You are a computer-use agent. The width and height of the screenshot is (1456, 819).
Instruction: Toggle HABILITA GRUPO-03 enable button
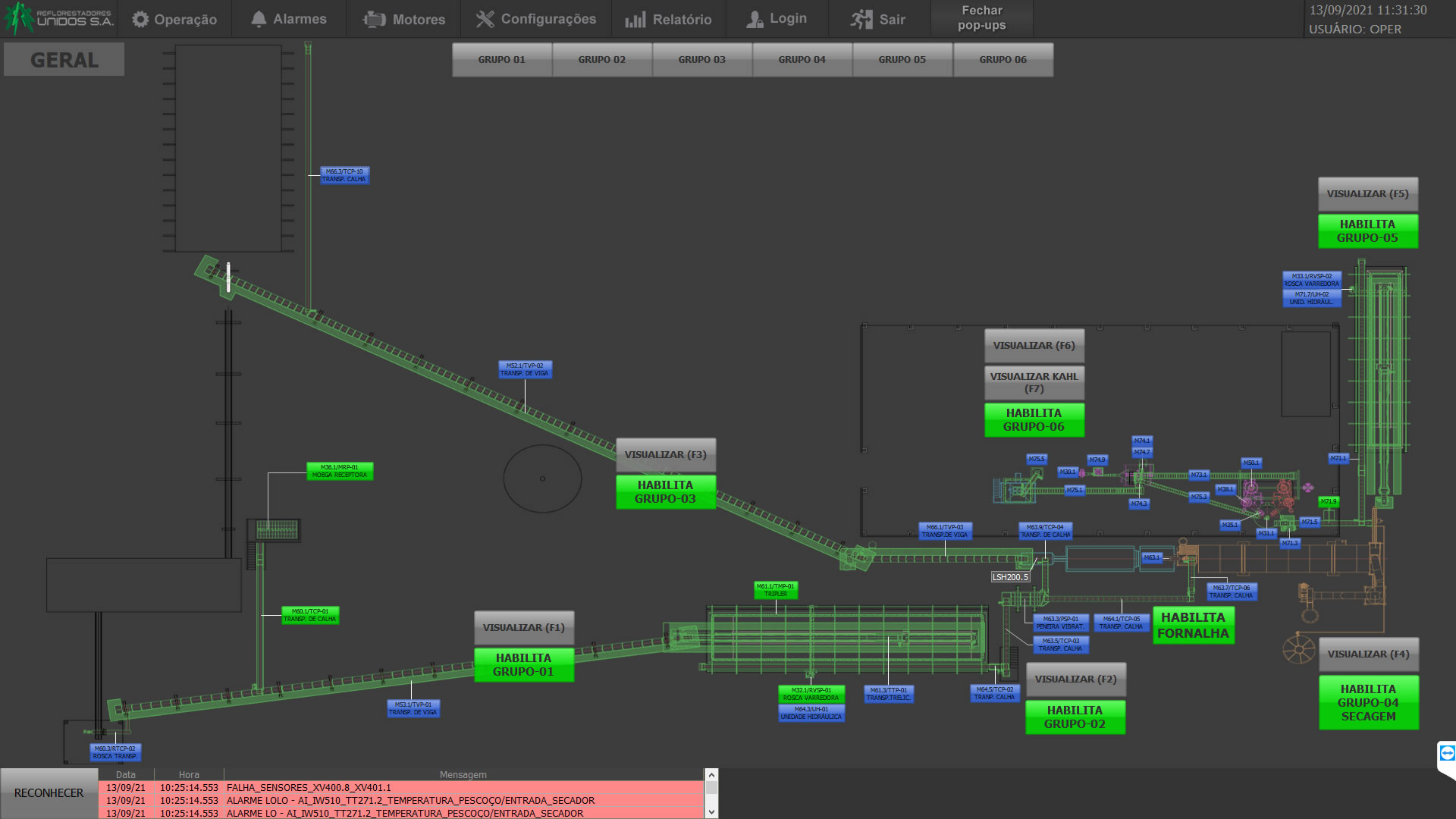(x=665, y=491)
